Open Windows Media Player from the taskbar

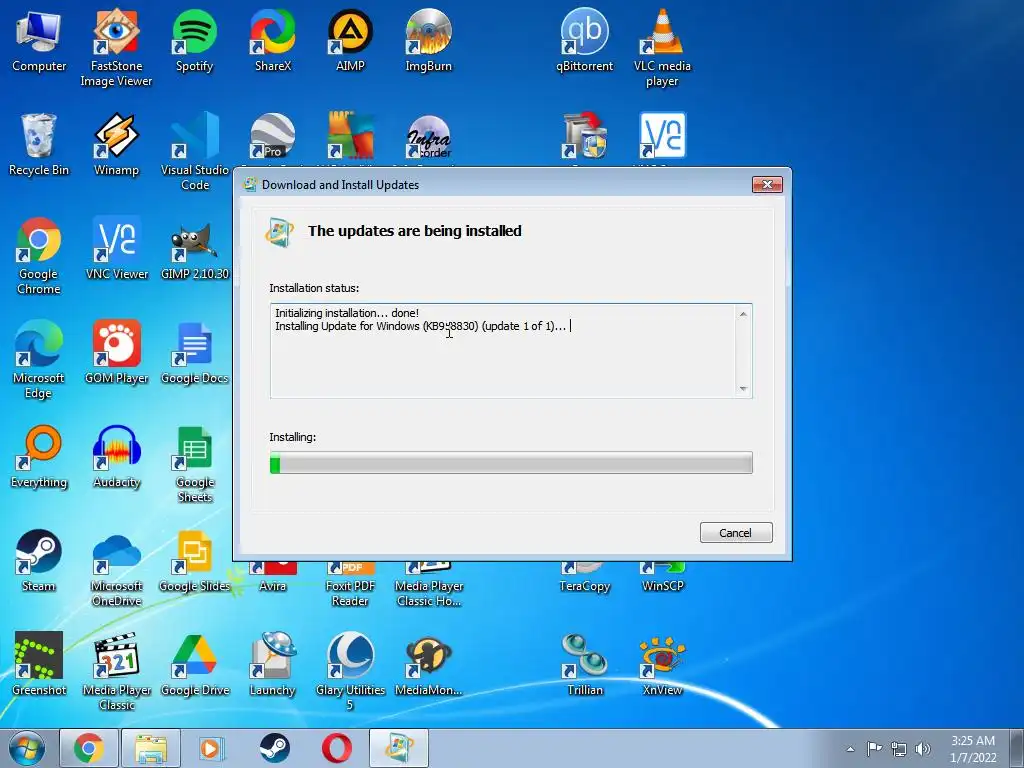point(210,748)
